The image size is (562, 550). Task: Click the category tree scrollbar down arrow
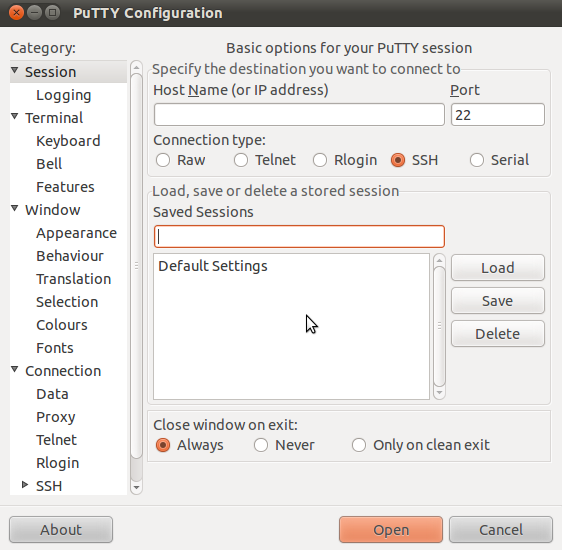pos(136,488)
